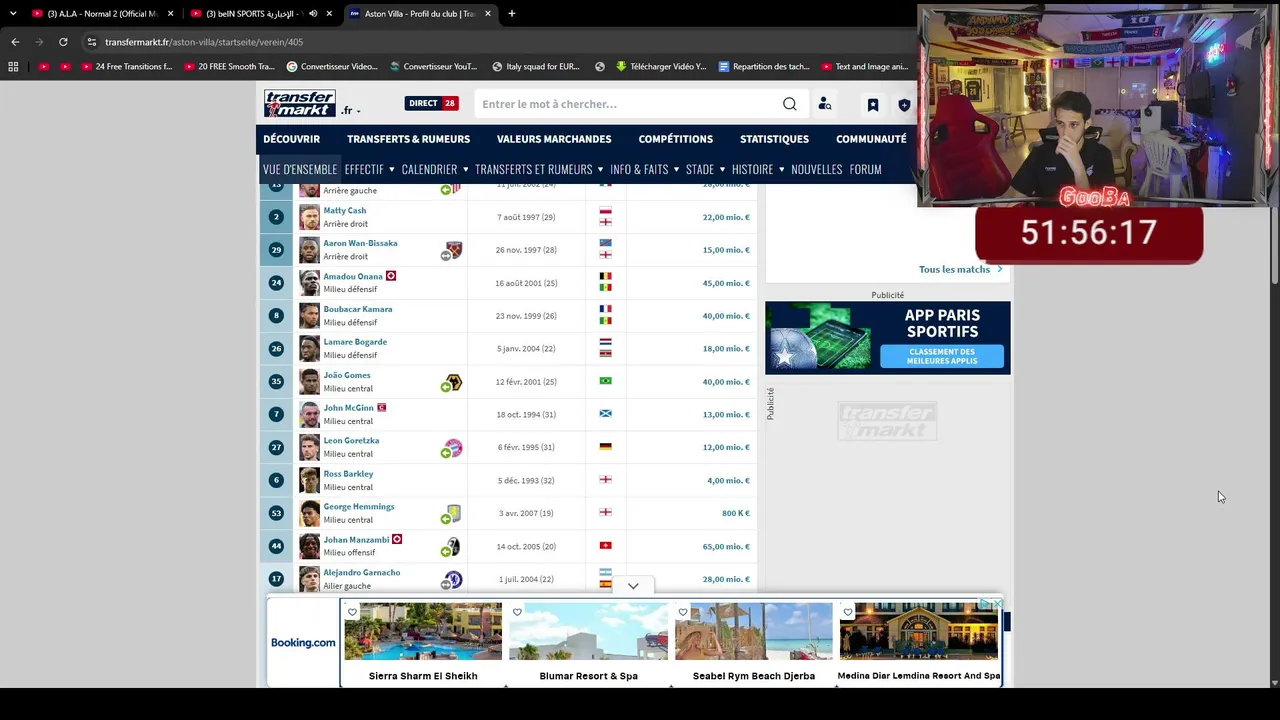Viewport: 1280px width, 720px height.
Task: Click the magnifier search icon
Action: pyautogui.click(x=790, y=104)
